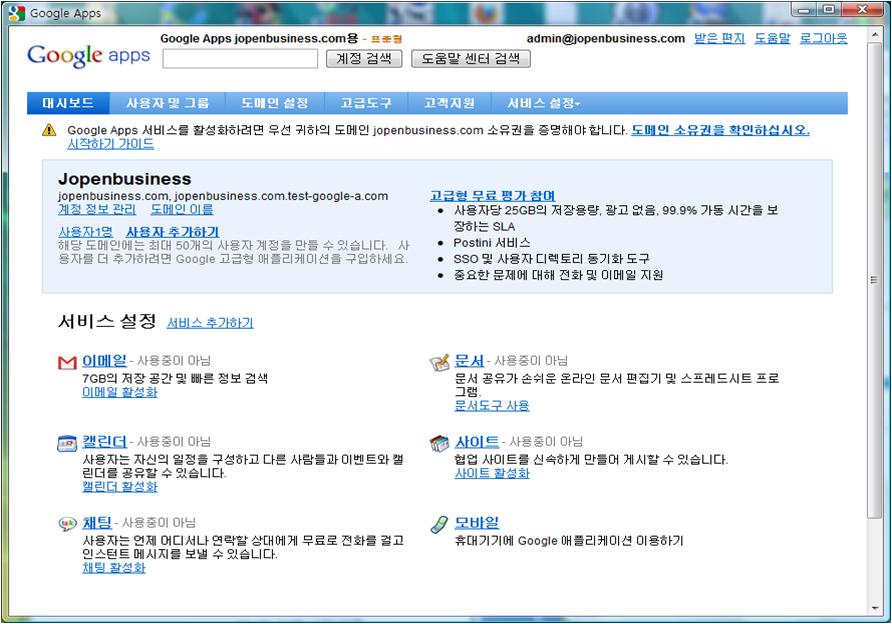This screenshot has width=892, height=624.
Task: Click the Talk chat bubble icon beside 채팅
Action: (x=67, y=524)
